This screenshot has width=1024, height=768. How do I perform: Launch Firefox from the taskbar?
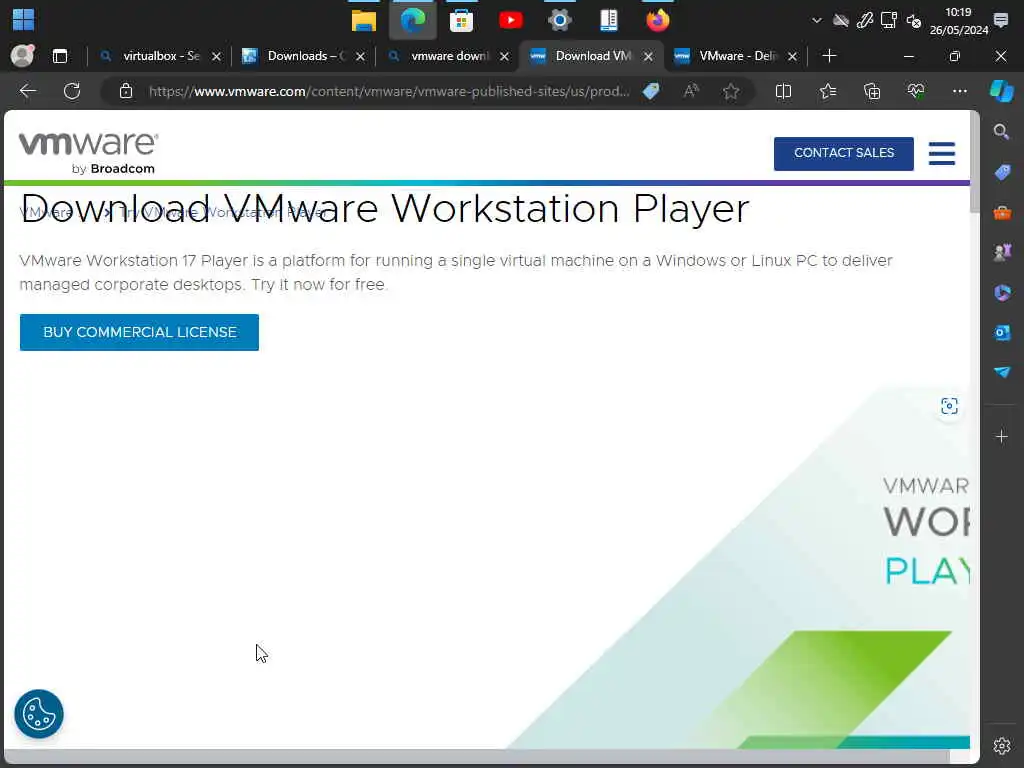click(658, 20)
